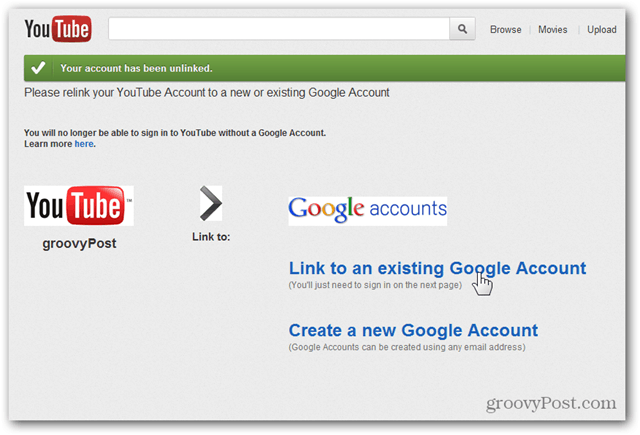Click the YouTube logo in the header
Viewport: 640px width, 435px height.
(58, 29)
